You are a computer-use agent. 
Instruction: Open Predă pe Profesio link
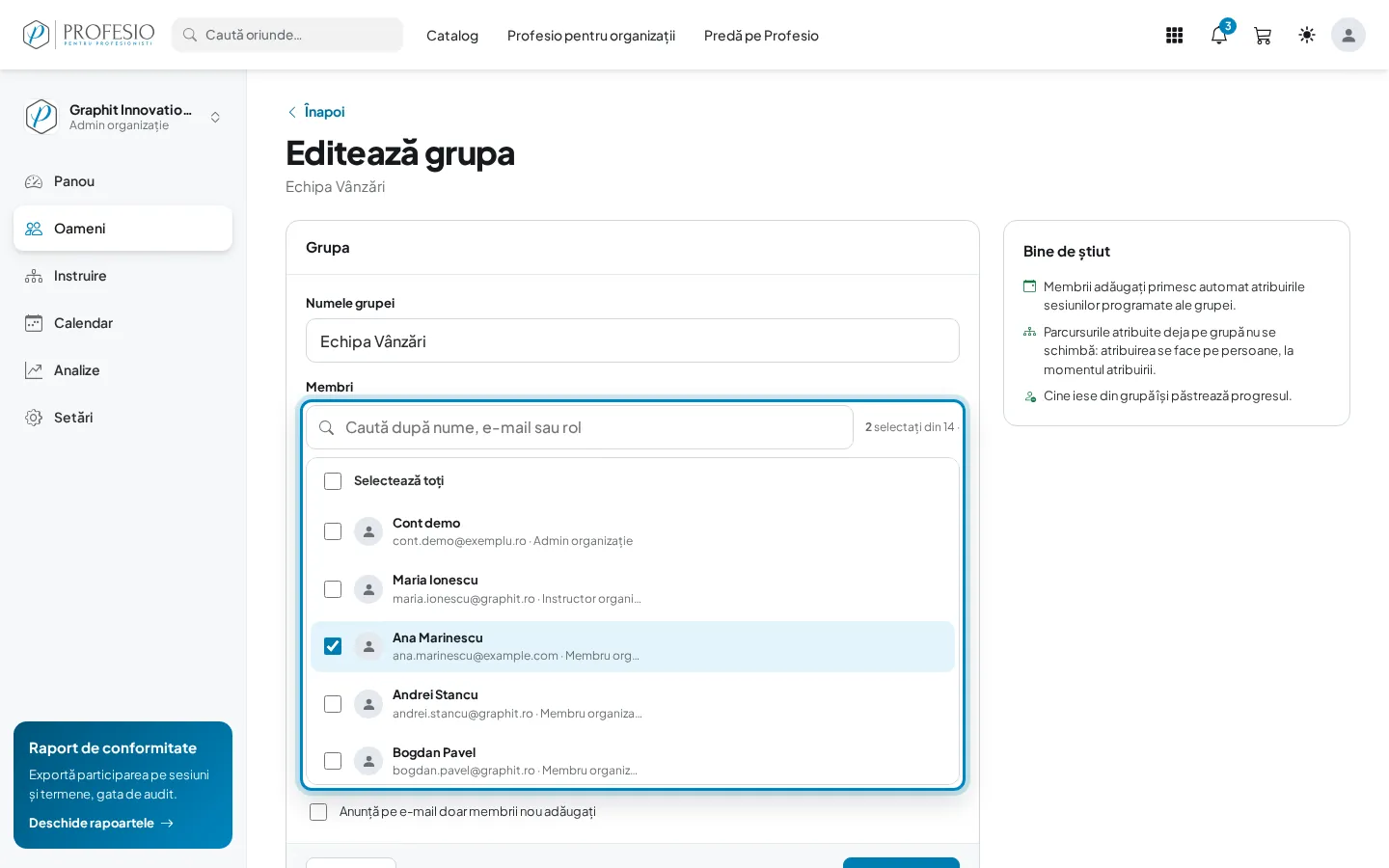tap(761, 36)
